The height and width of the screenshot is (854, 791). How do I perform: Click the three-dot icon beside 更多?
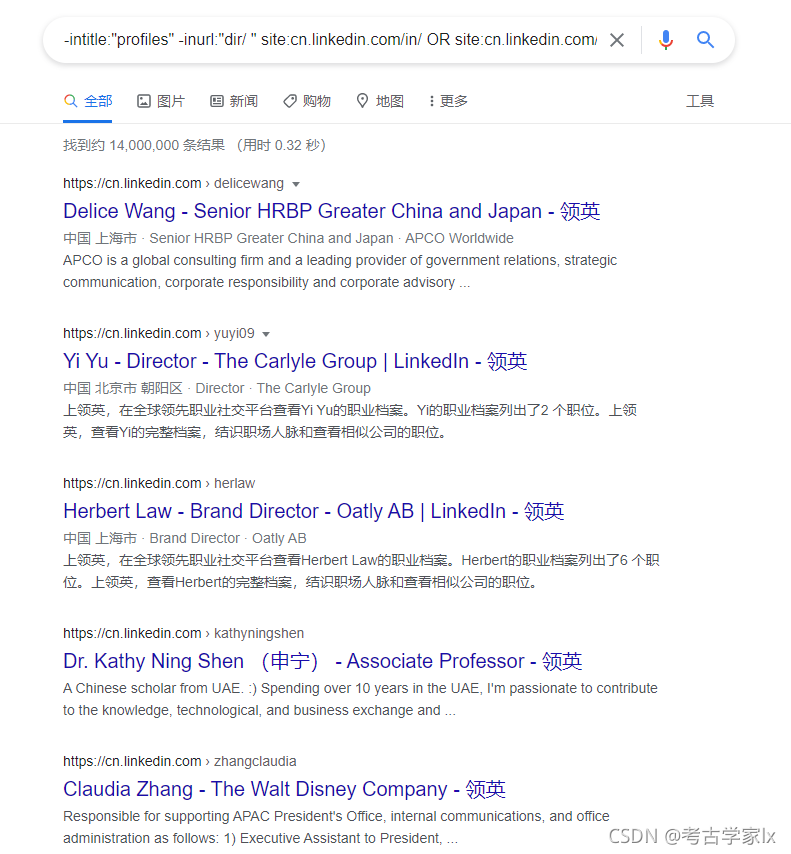(x=431, y=101)
